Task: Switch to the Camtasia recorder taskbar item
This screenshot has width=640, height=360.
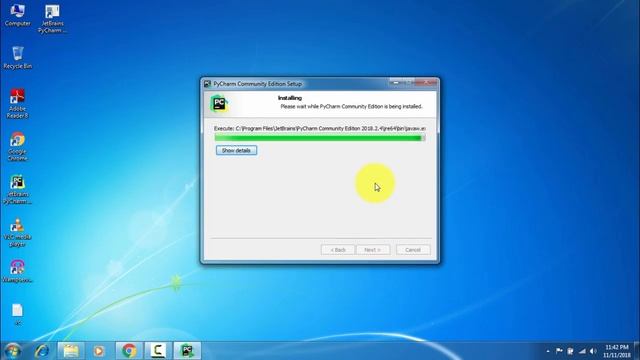Action: [158, 351]
